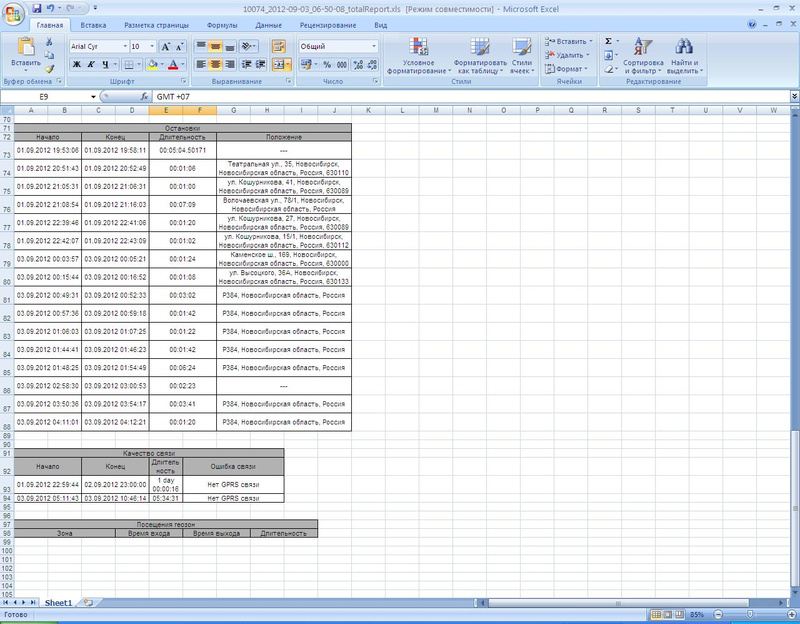
Task: Switch to the Вставка ribbon tab
Action: [x=93, y=23]
